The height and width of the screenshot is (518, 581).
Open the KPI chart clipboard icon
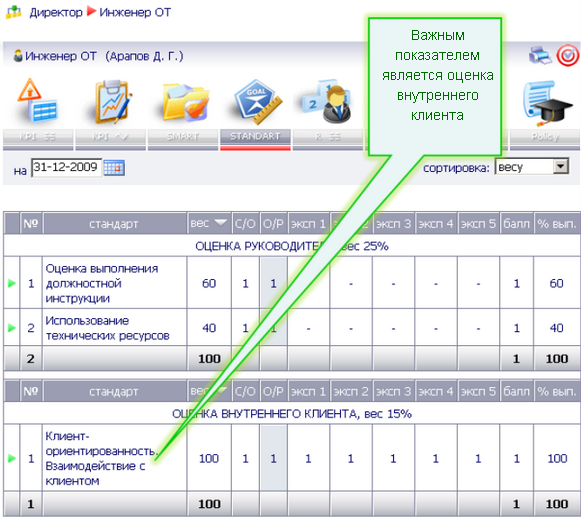(110, 102)
